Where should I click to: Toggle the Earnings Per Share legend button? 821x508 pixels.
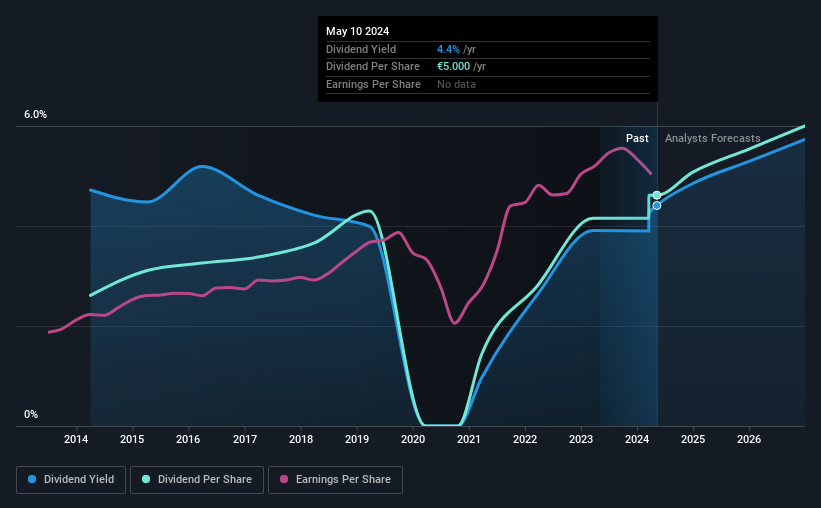pos(335,480)
